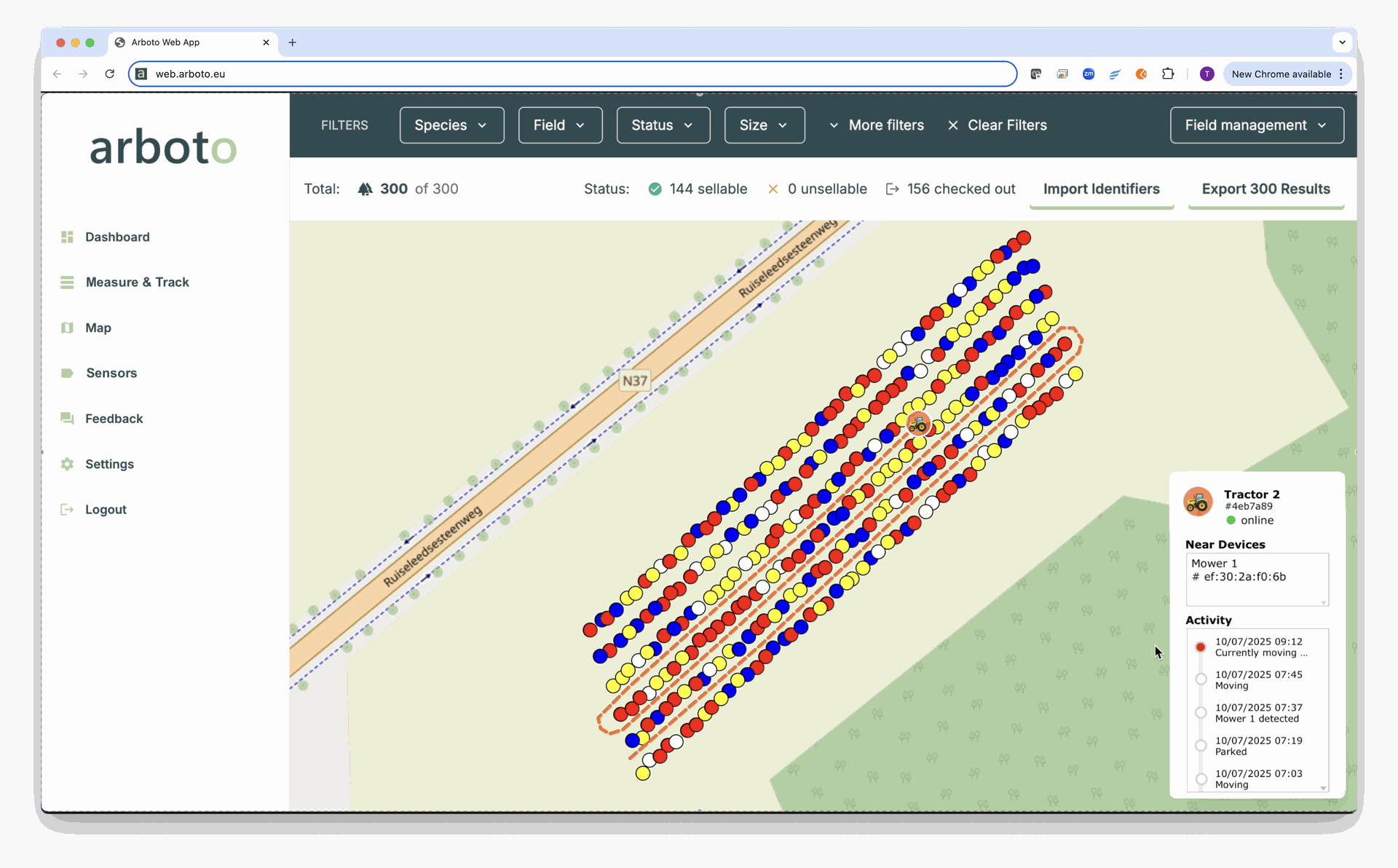Select the 07:37 Mower 1 detected marker
The height and width of the screenshot is (868, 1398).
1201,712
